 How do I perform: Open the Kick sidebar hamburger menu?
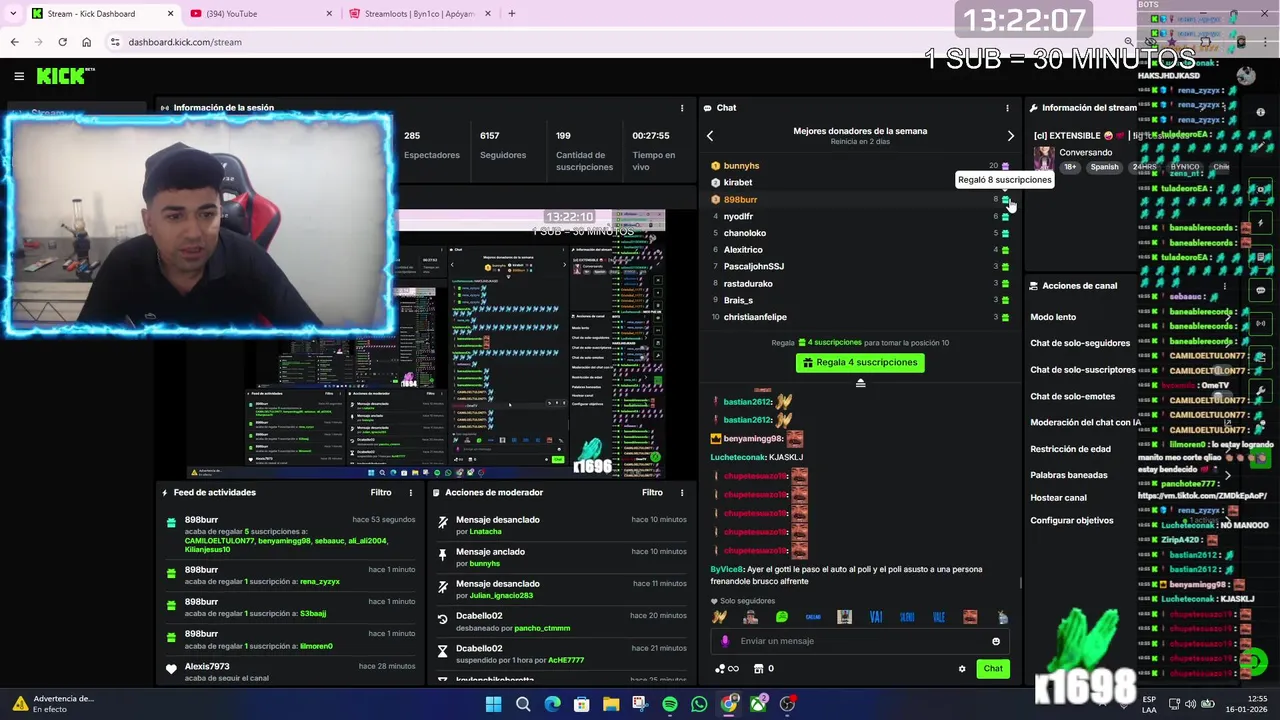[19, 76]
